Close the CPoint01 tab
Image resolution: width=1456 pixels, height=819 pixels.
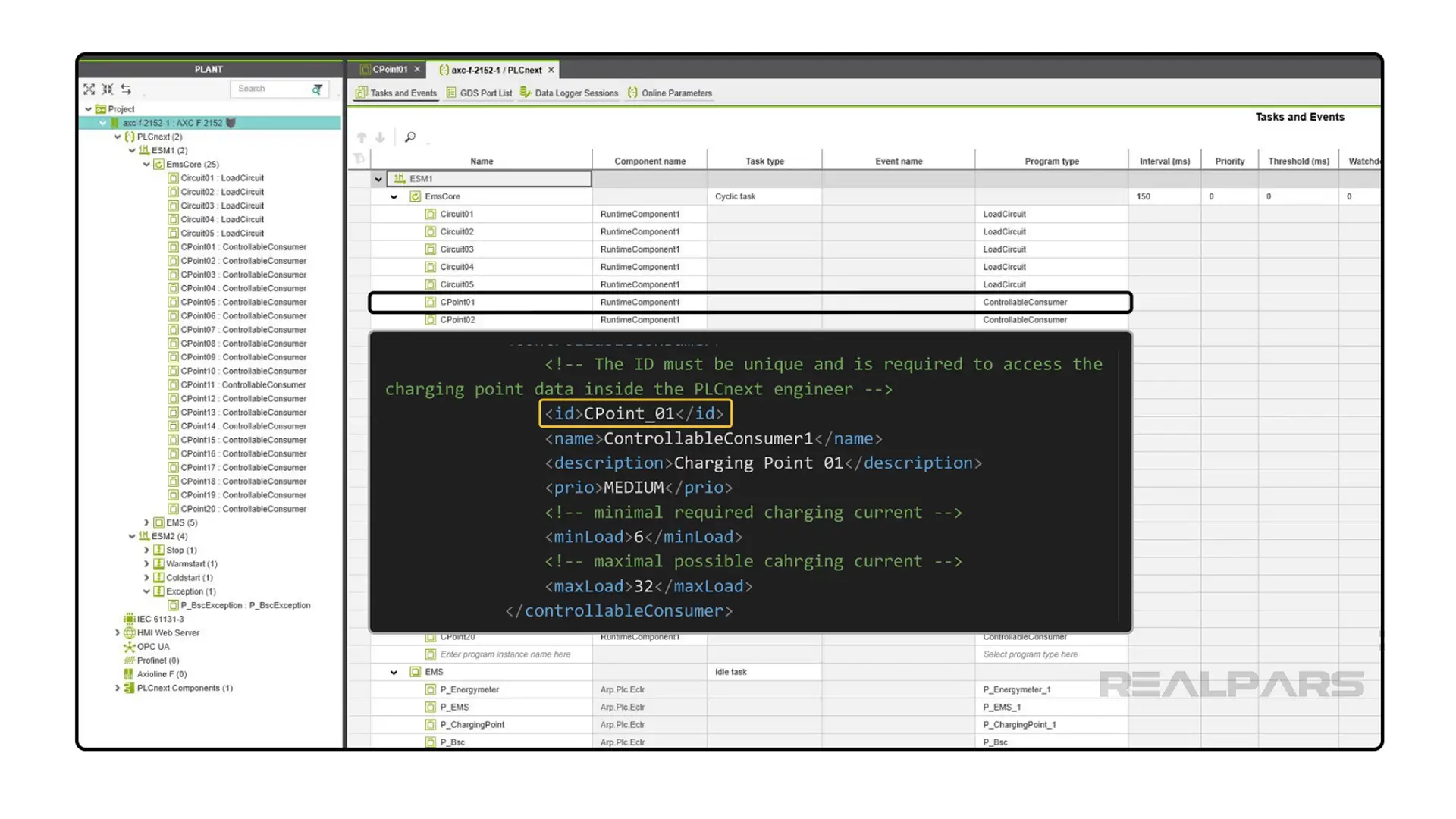417,69
